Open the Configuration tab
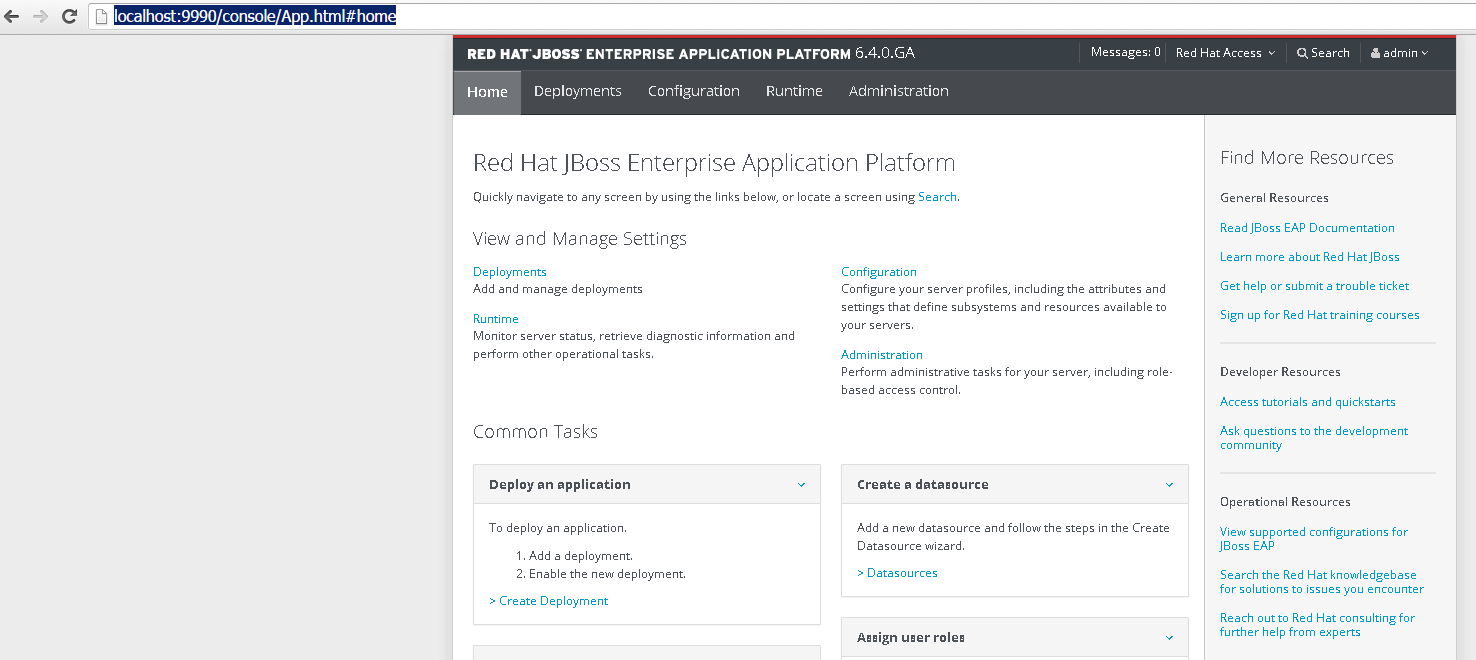Screen dimensions: 1476x660 pos(693,91)
